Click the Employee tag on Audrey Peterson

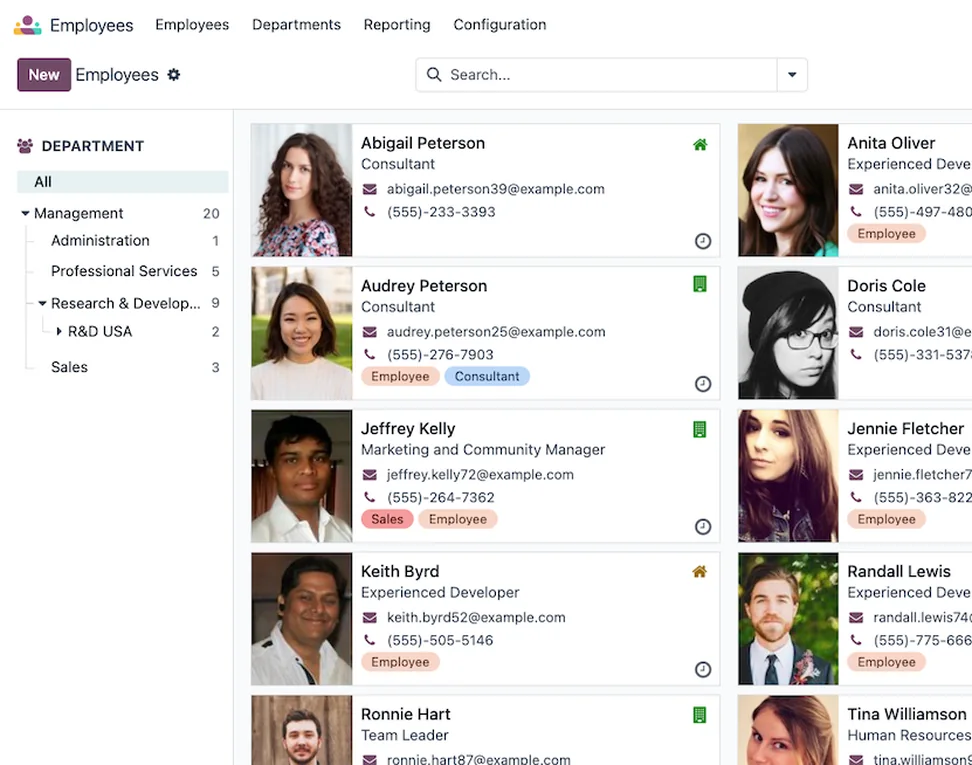pos(400,376)
